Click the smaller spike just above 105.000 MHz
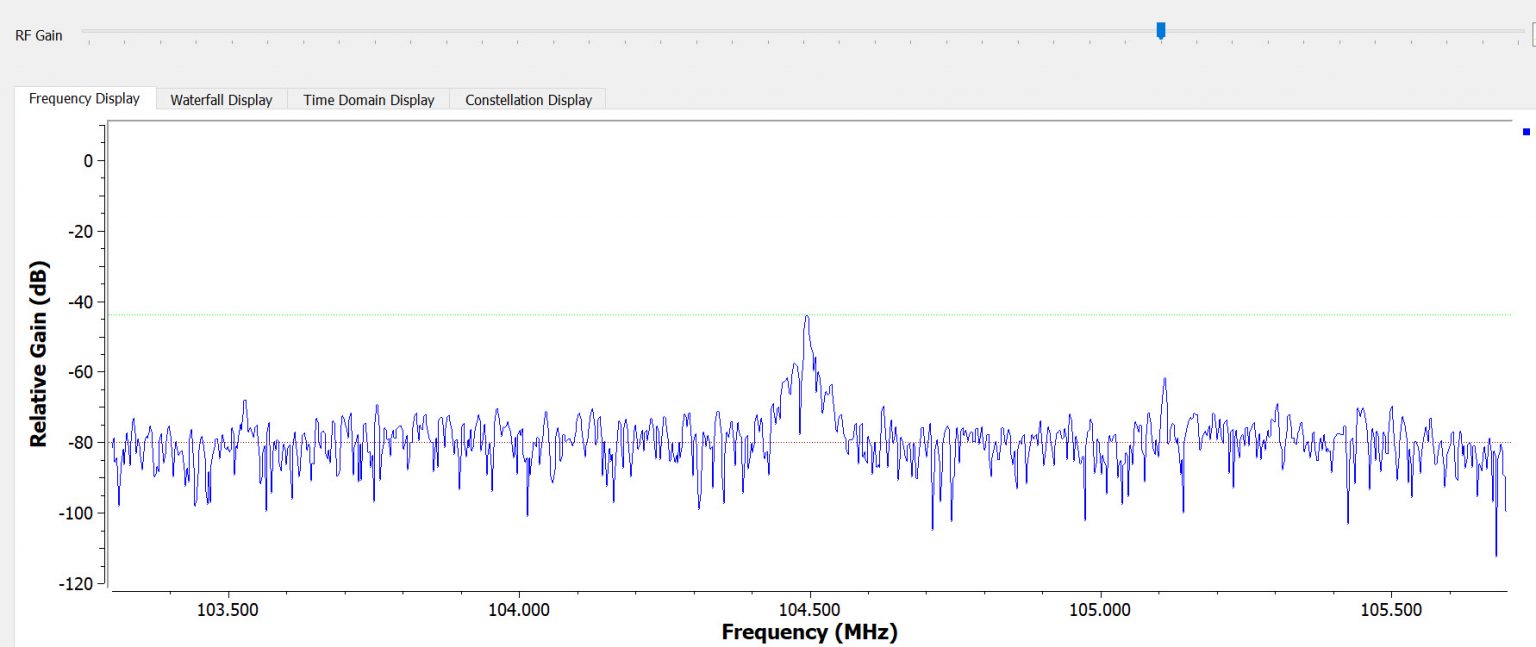1536x647 pixels. click(x=1164, y=380)
